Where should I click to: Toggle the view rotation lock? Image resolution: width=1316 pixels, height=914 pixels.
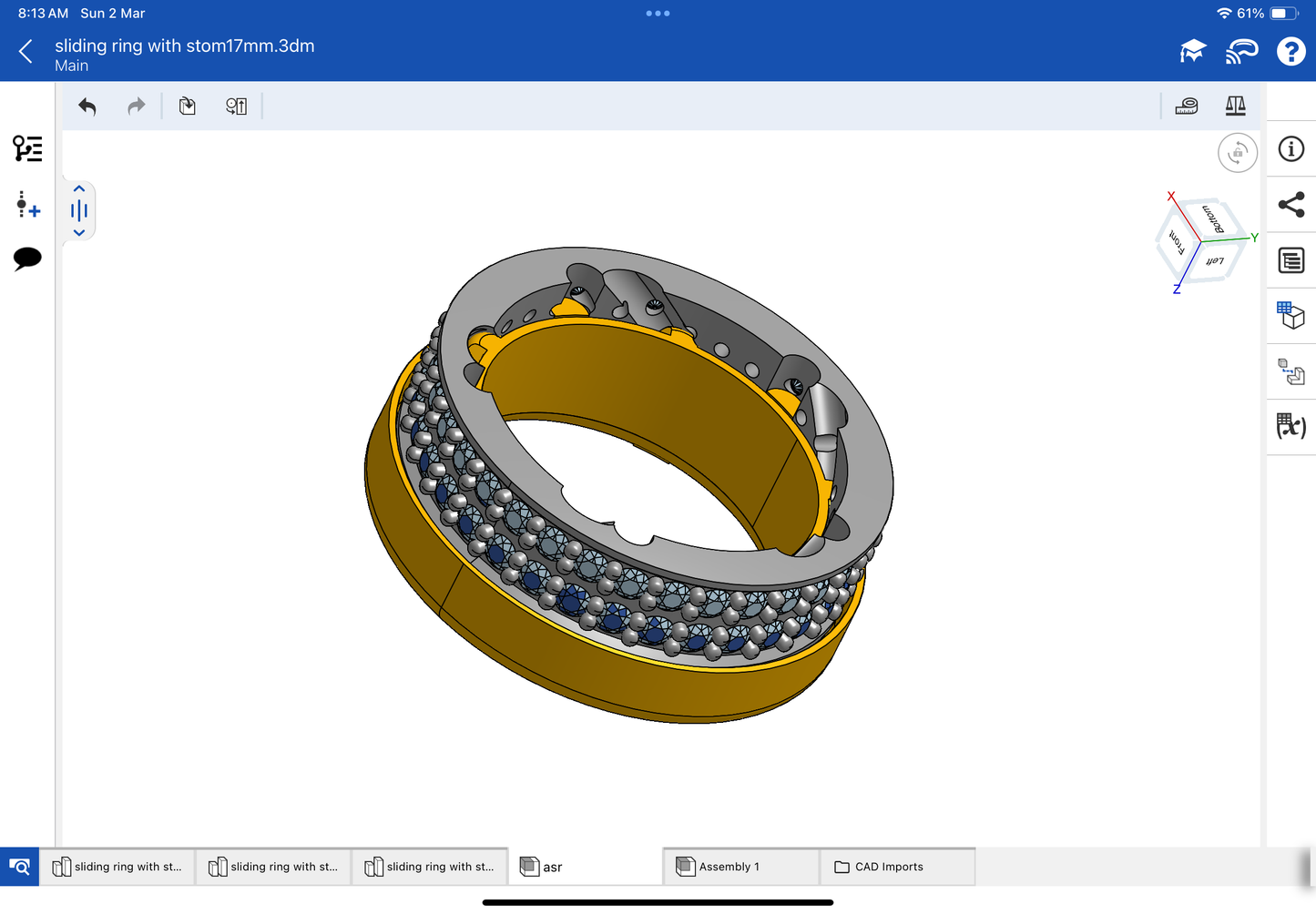pyautogui.click(x=1237, y=153)
